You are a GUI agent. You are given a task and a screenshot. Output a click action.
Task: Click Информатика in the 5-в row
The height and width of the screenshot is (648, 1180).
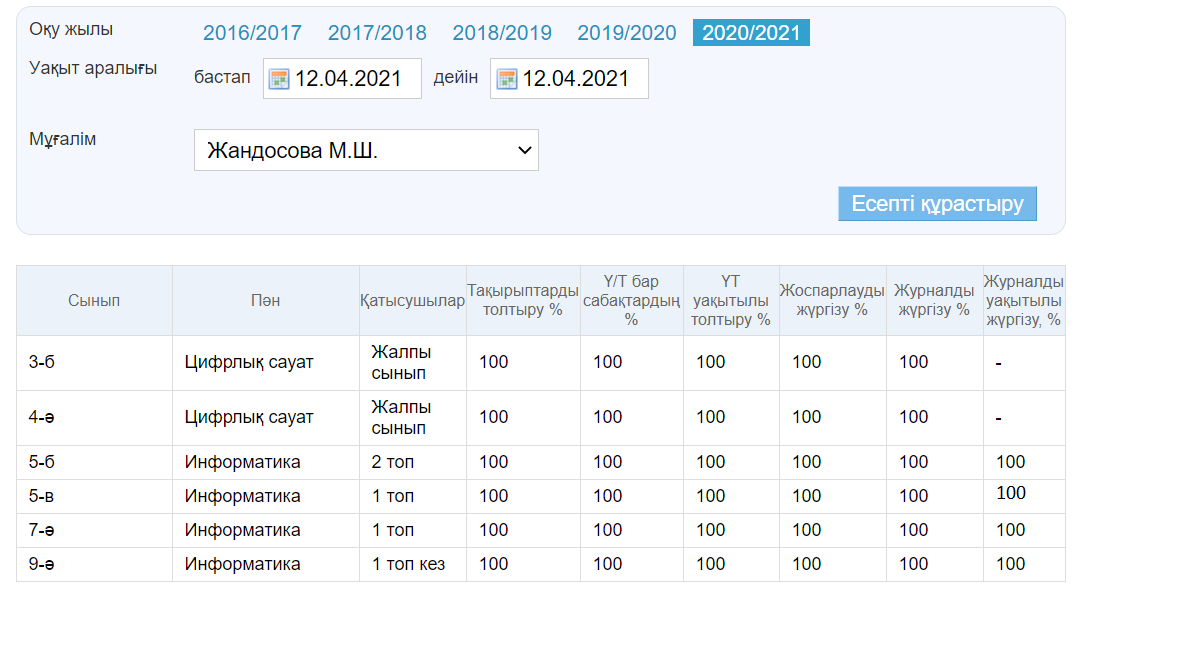tap(242, 497)
